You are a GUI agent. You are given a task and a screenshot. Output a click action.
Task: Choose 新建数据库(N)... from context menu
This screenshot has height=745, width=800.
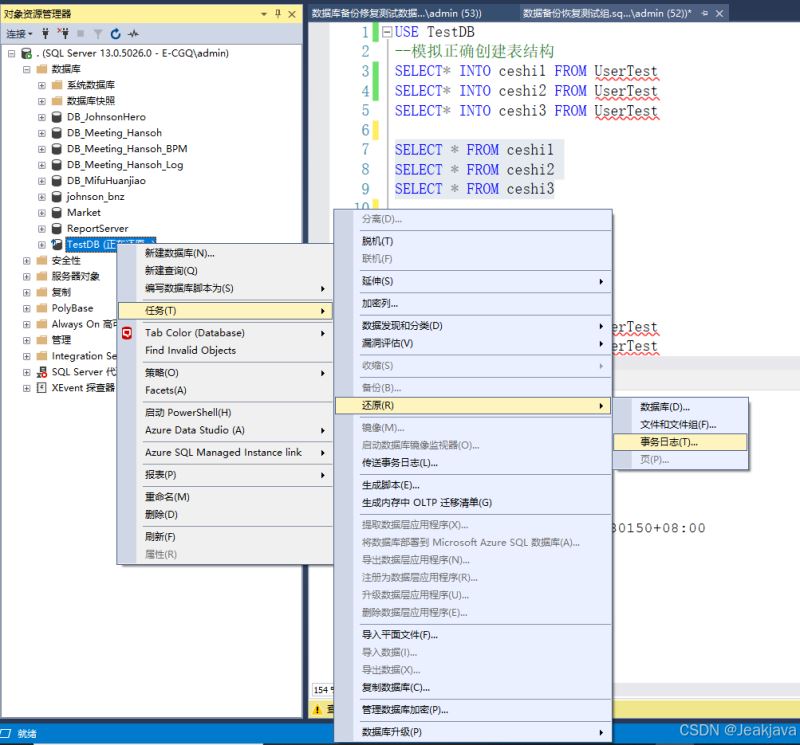coord(225,253)
